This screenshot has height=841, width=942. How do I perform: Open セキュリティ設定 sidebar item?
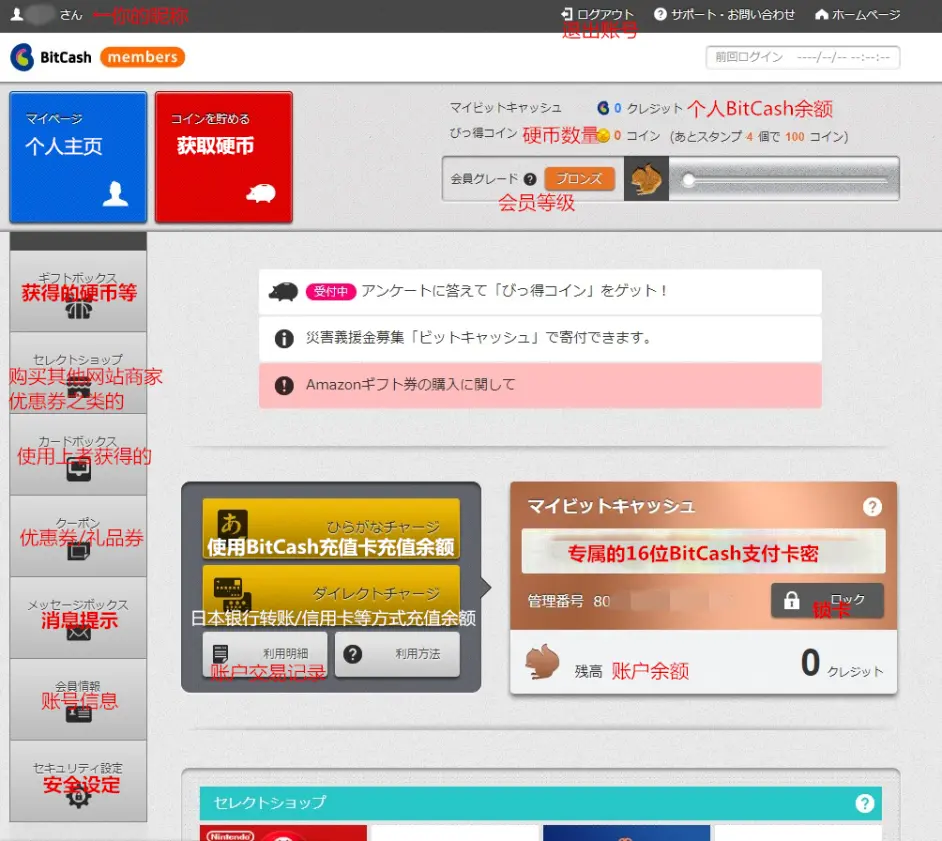[78, 781]
